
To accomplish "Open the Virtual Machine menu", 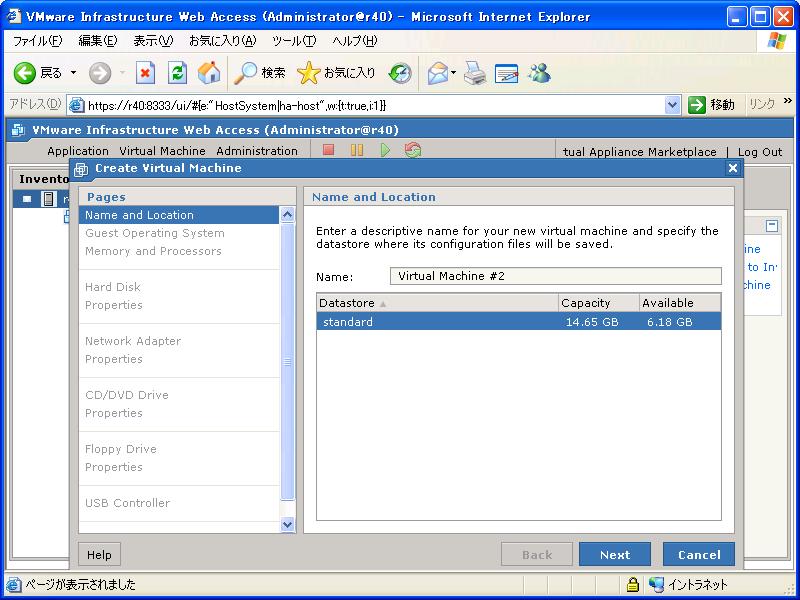I will (162, 151).
